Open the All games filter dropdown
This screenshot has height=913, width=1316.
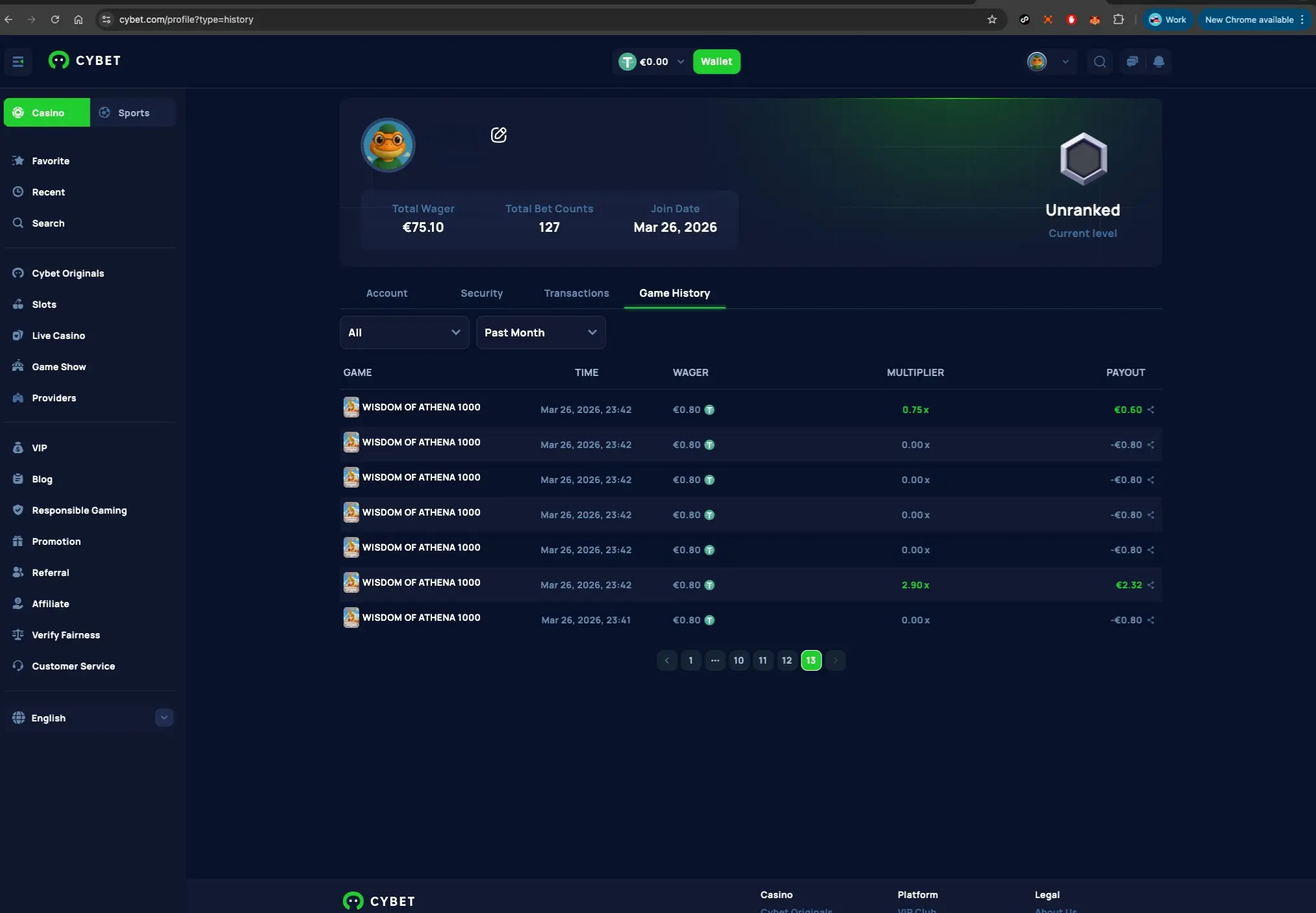(404, 332)
